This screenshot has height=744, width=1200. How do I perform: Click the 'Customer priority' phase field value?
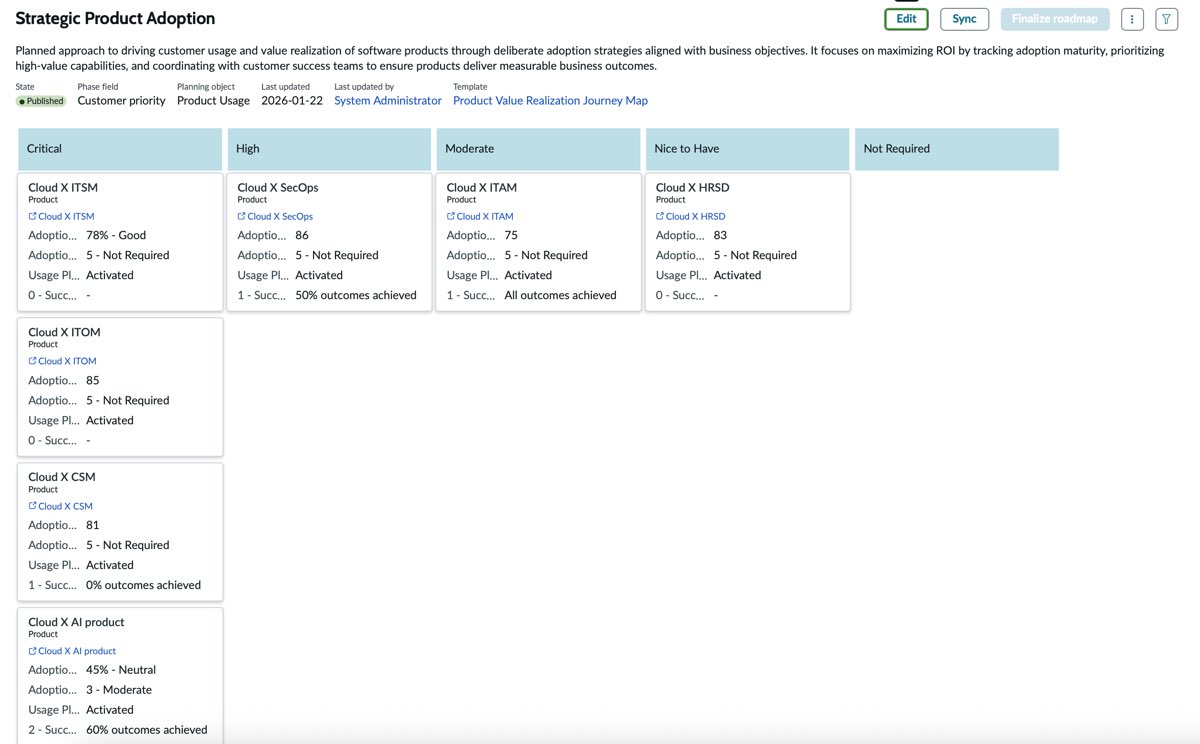click(121, 101)
